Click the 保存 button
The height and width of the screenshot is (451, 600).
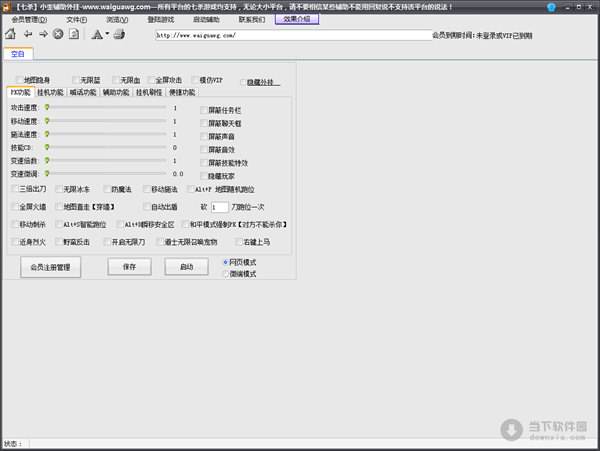129,267
